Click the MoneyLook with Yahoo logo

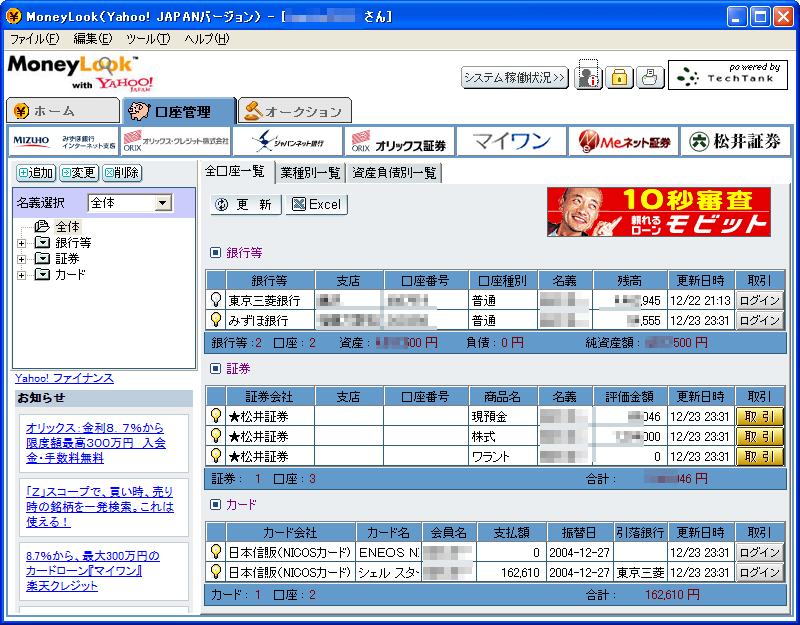pos(80,73)
